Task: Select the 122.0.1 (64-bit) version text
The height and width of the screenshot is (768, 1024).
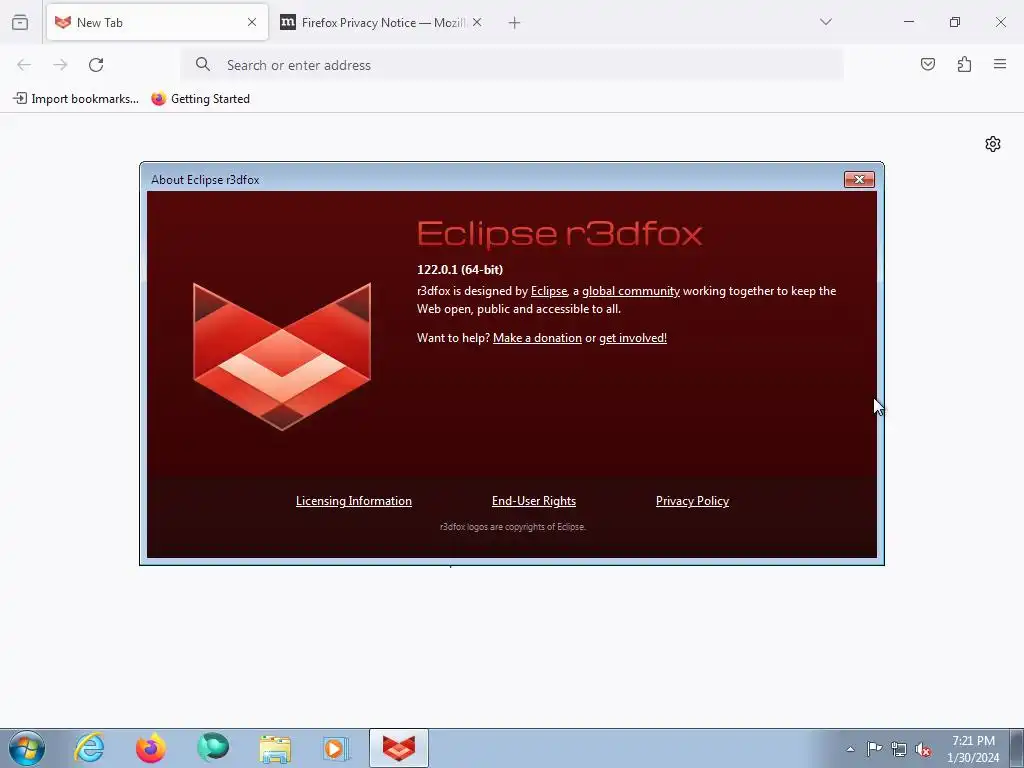Action: coord(460,270)
